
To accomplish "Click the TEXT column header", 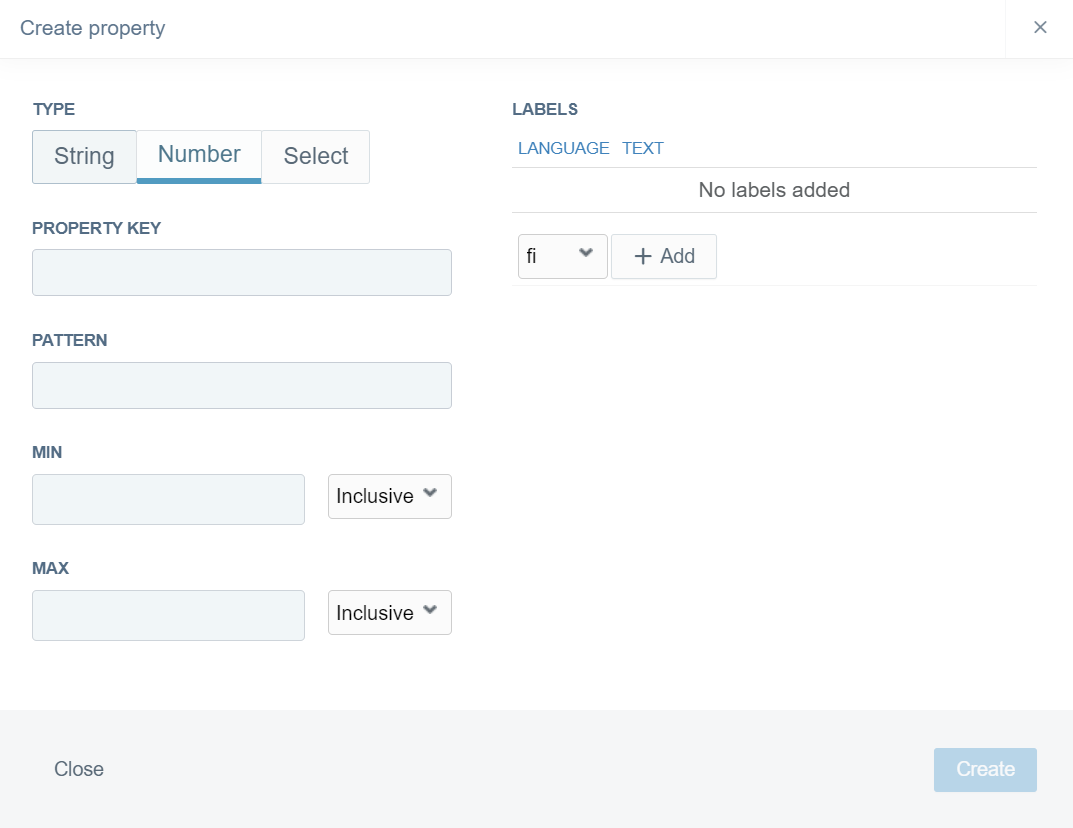I will (642, 148).
